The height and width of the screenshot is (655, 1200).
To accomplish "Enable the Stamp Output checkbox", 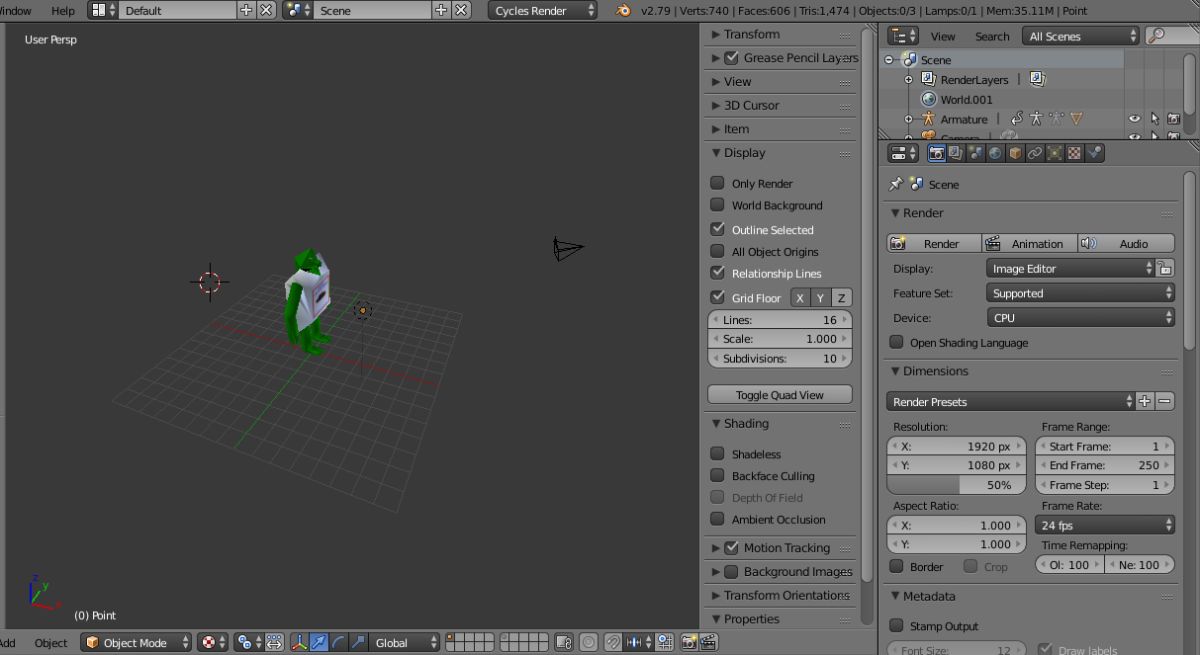I will click(896, 625).
